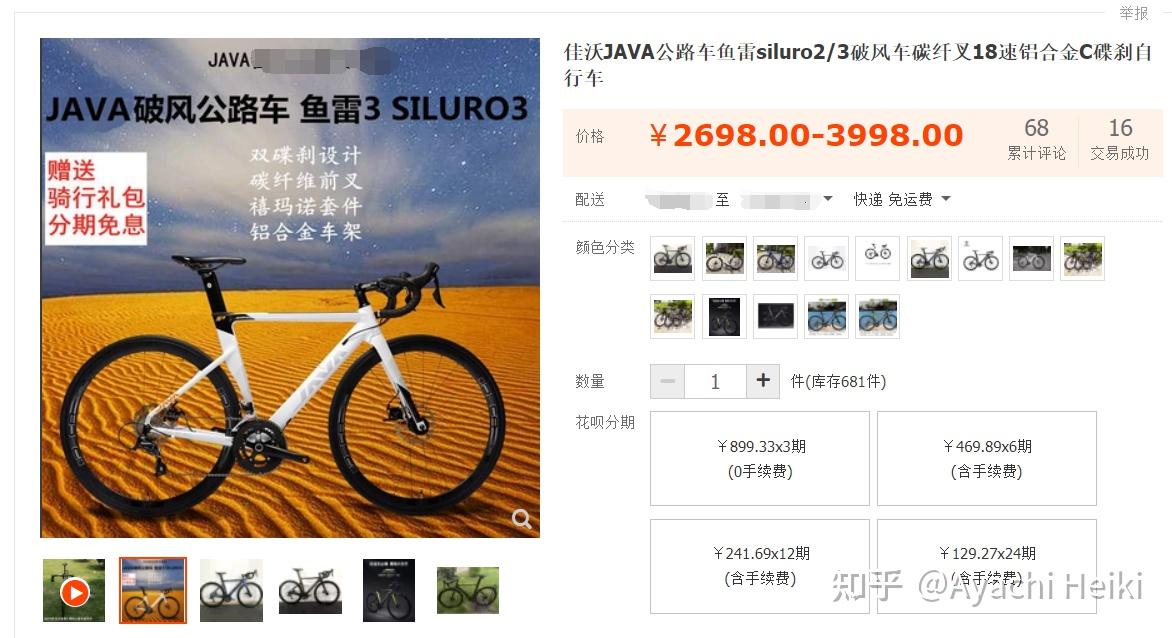This screenshot has height=638, width=1172.
Task: Open the 68 累计评论 reviews count
Action: (x=1037, y=140)
